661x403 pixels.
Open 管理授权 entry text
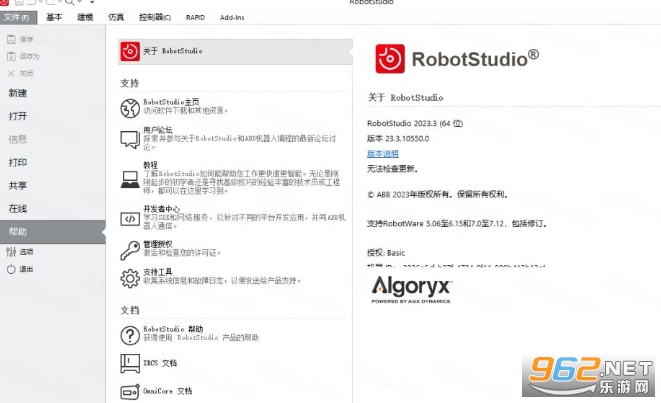click(x=158, y=244)
